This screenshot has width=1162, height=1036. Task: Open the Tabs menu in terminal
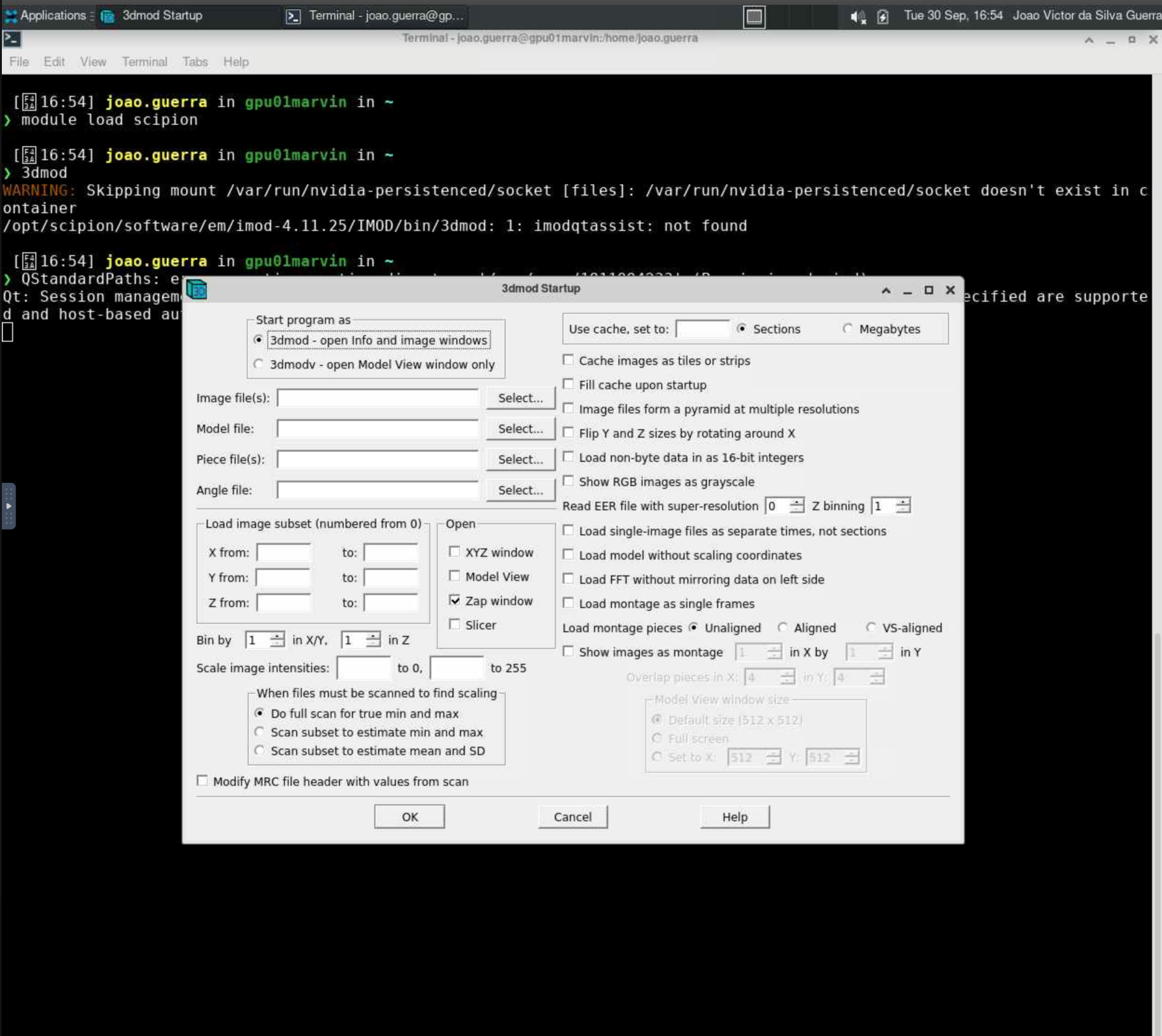(194, 61)
